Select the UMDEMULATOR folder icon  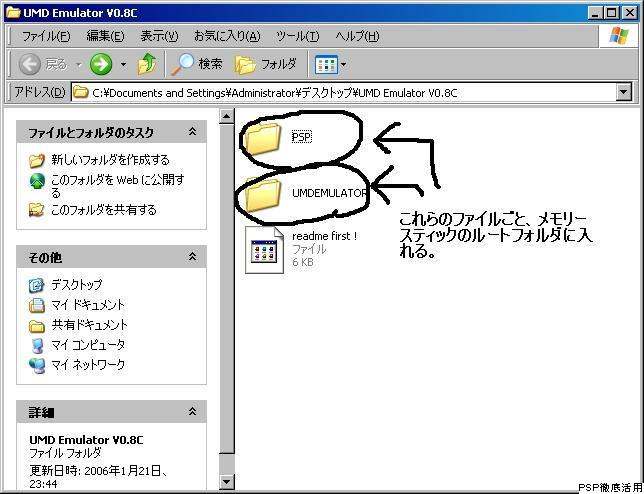tap(262, 195)
